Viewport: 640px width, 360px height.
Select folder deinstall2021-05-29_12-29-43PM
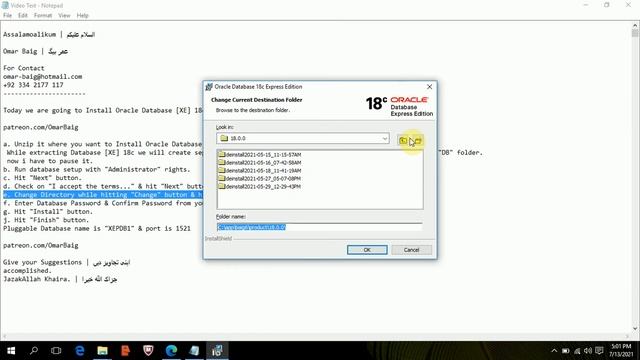click(x=260, y=186)
